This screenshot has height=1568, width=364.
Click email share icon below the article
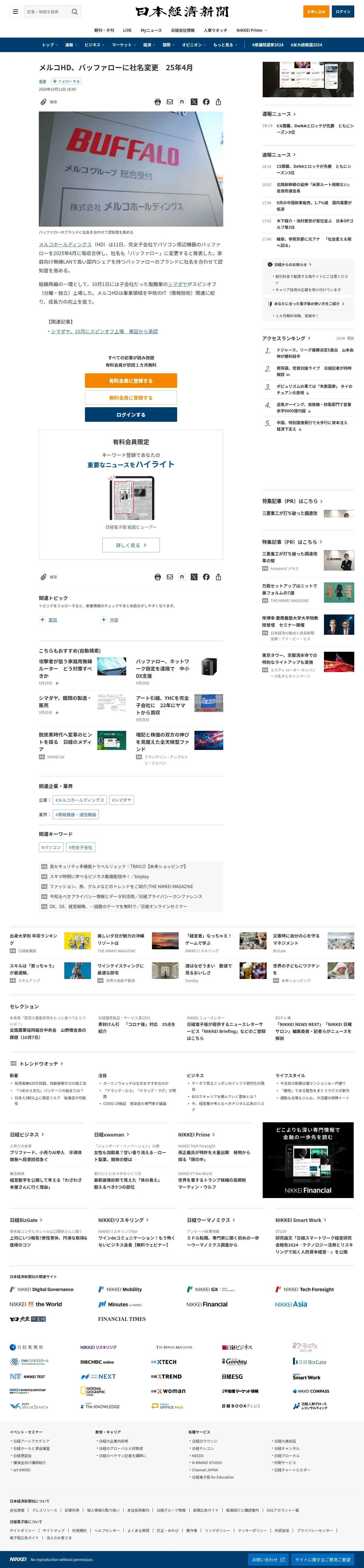tap(170, 576)
